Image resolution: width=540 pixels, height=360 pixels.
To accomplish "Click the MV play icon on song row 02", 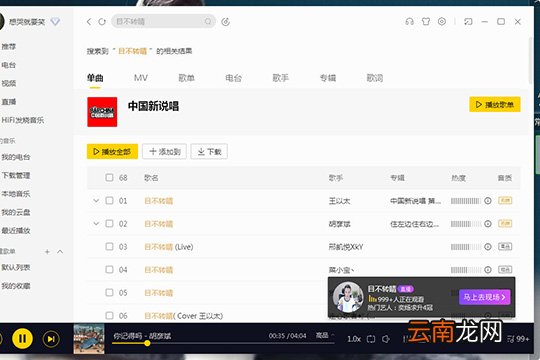I will (488, 224).
